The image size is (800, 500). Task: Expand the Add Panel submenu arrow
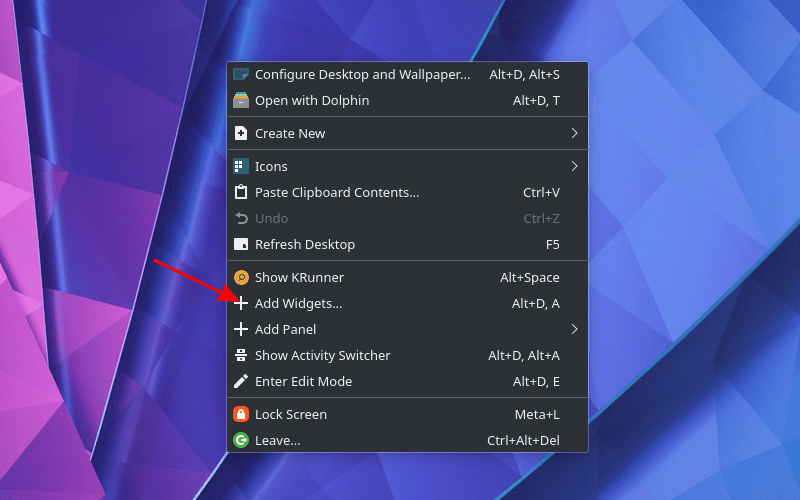[574, 330]
